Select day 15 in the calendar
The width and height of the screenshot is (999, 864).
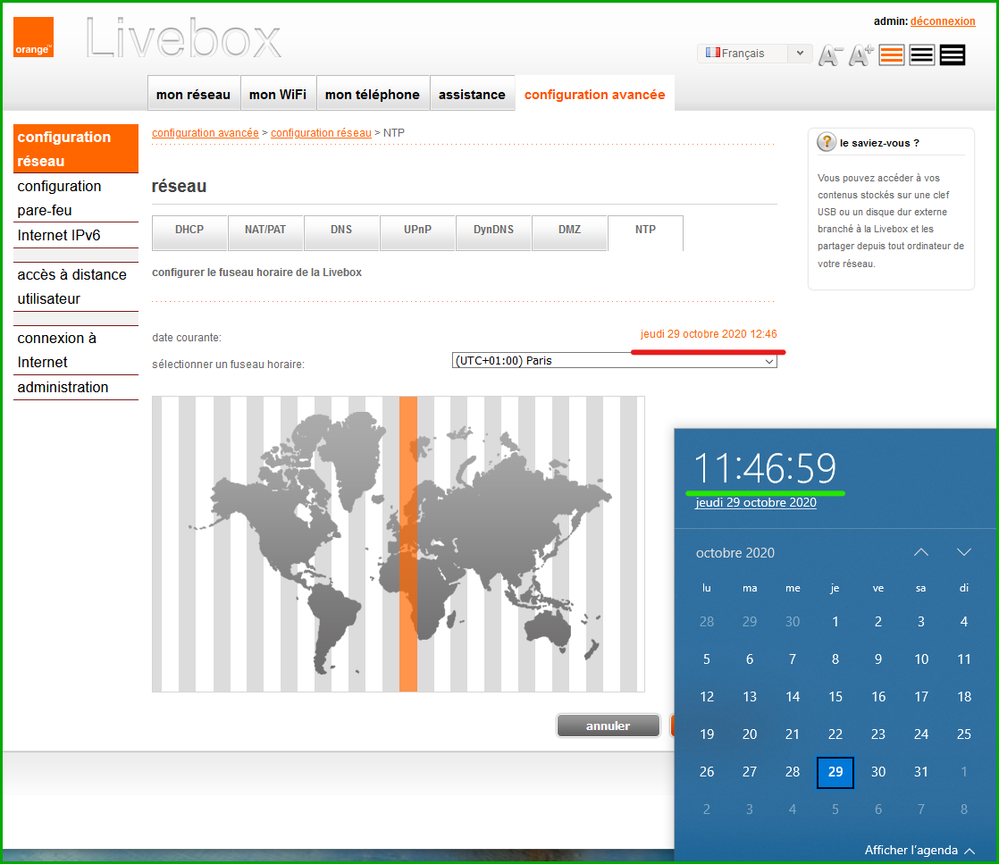[835, 696]
